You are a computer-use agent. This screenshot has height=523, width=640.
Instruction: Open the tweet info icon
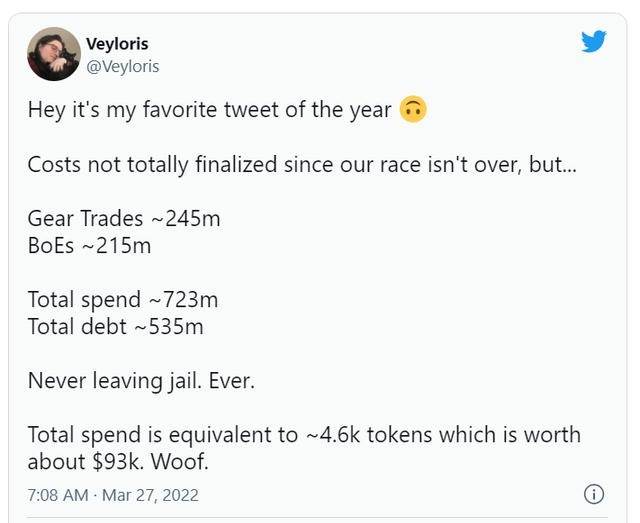pyautogui.click(x=593, y=494)
